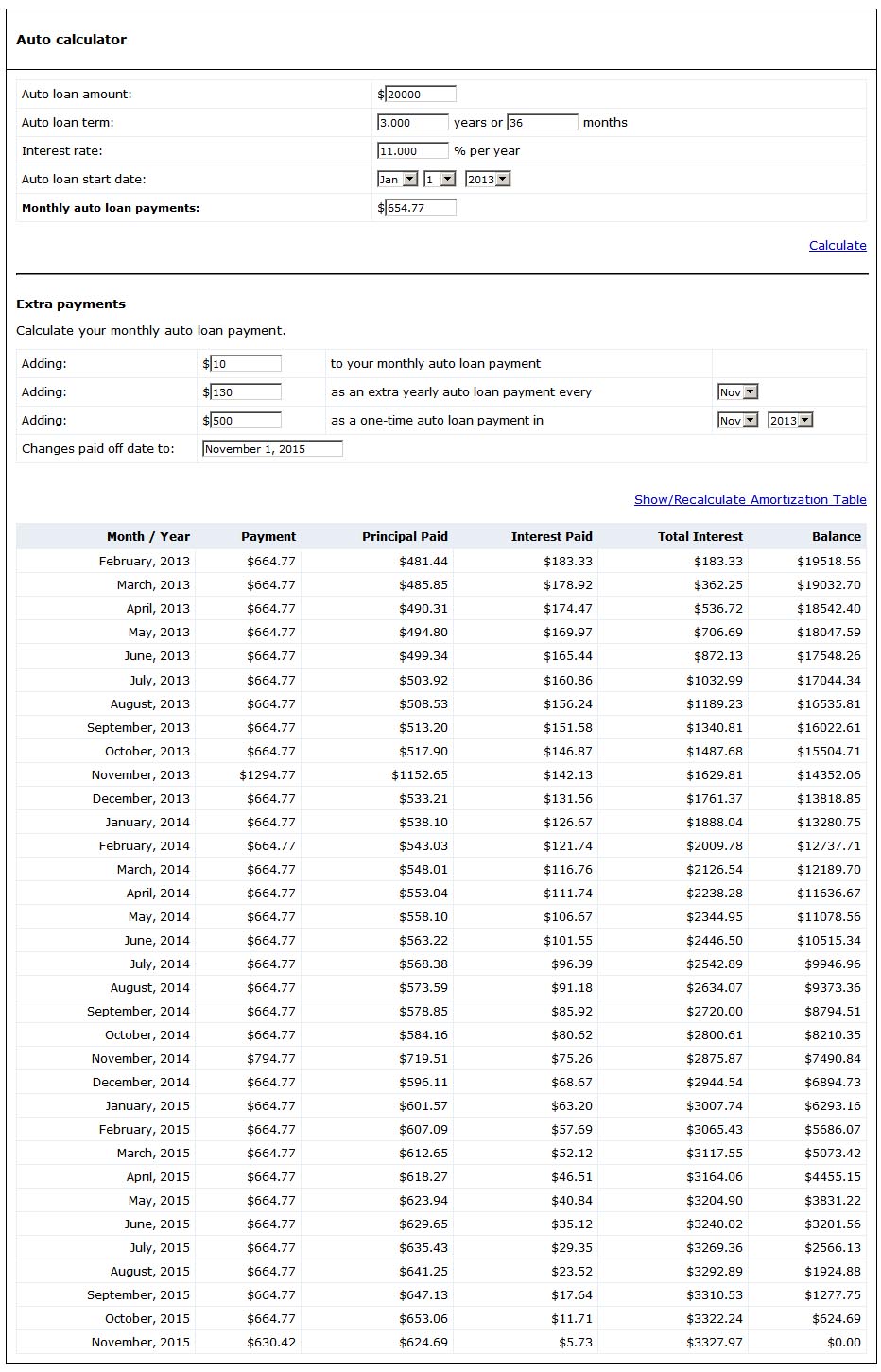Click Show/Recalculate Amortization Table link

[x=751, y=499]
